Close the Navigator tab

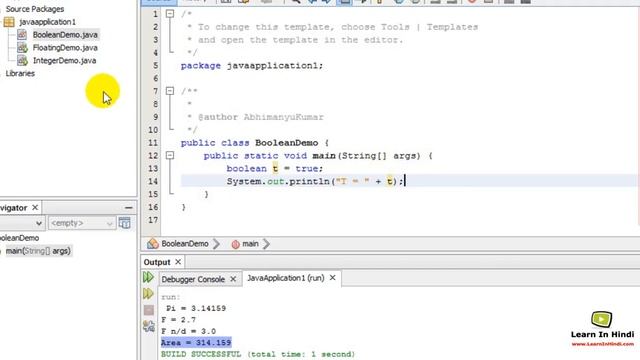click(x=35, y=208)
